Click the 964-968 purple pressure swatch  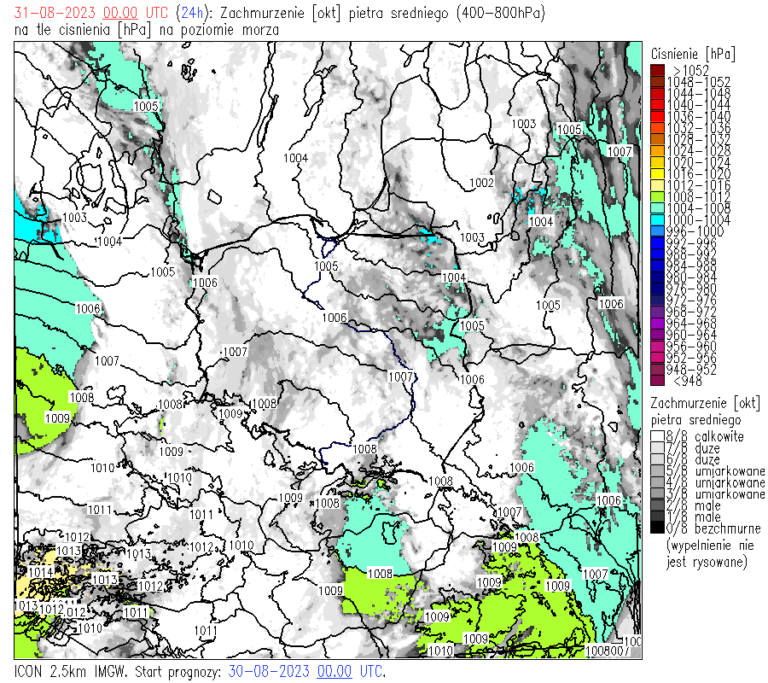coord(656,323)
